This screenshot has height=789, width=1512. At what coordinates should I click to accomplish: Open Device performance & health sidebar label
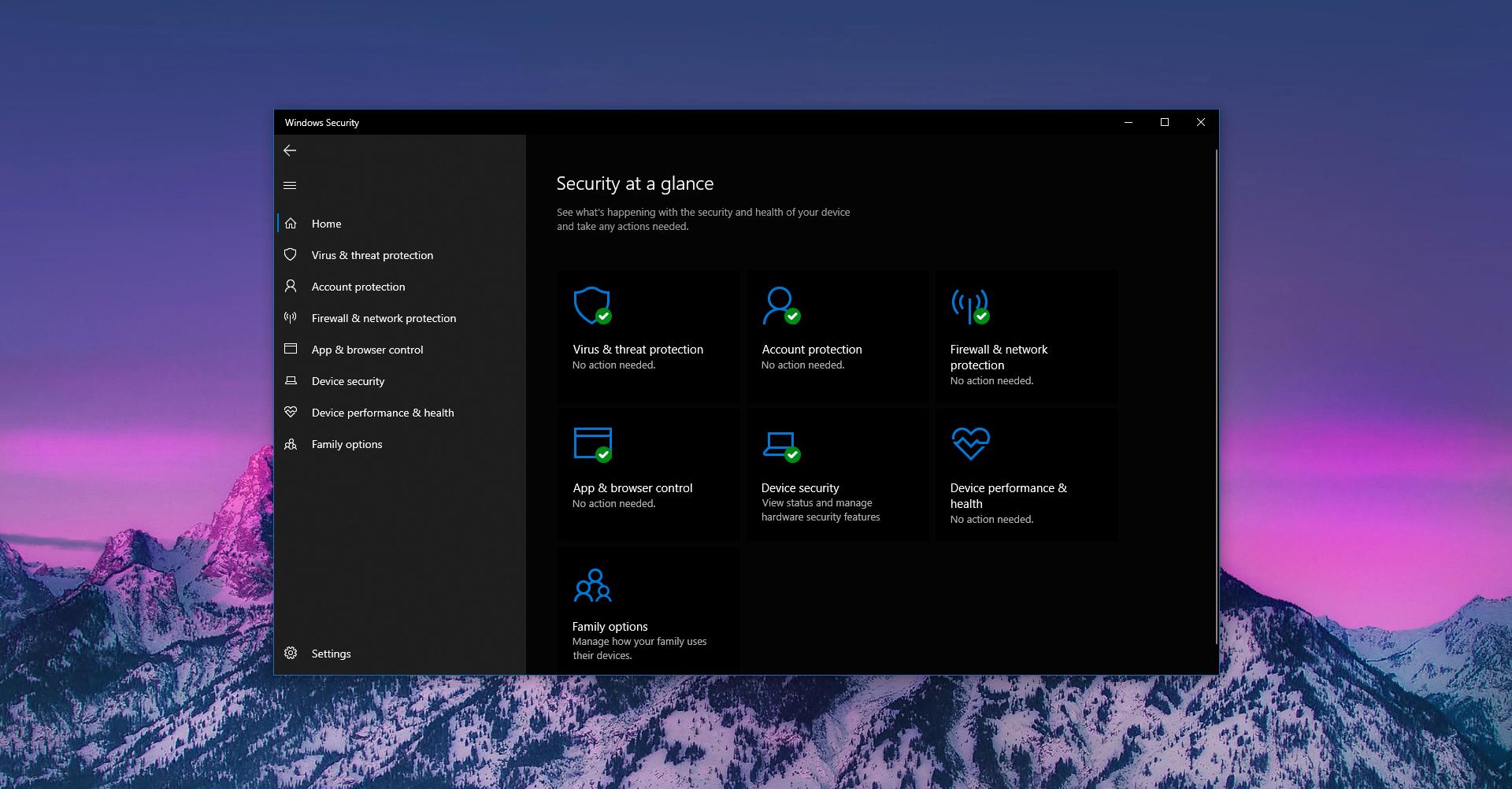coord(383,413)
